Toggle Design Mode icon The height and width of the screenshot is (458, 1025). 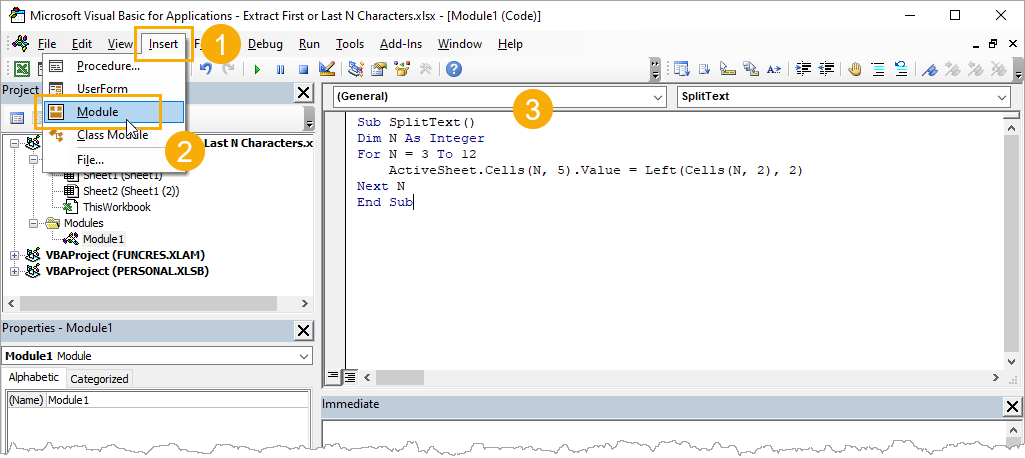point(326,69)
